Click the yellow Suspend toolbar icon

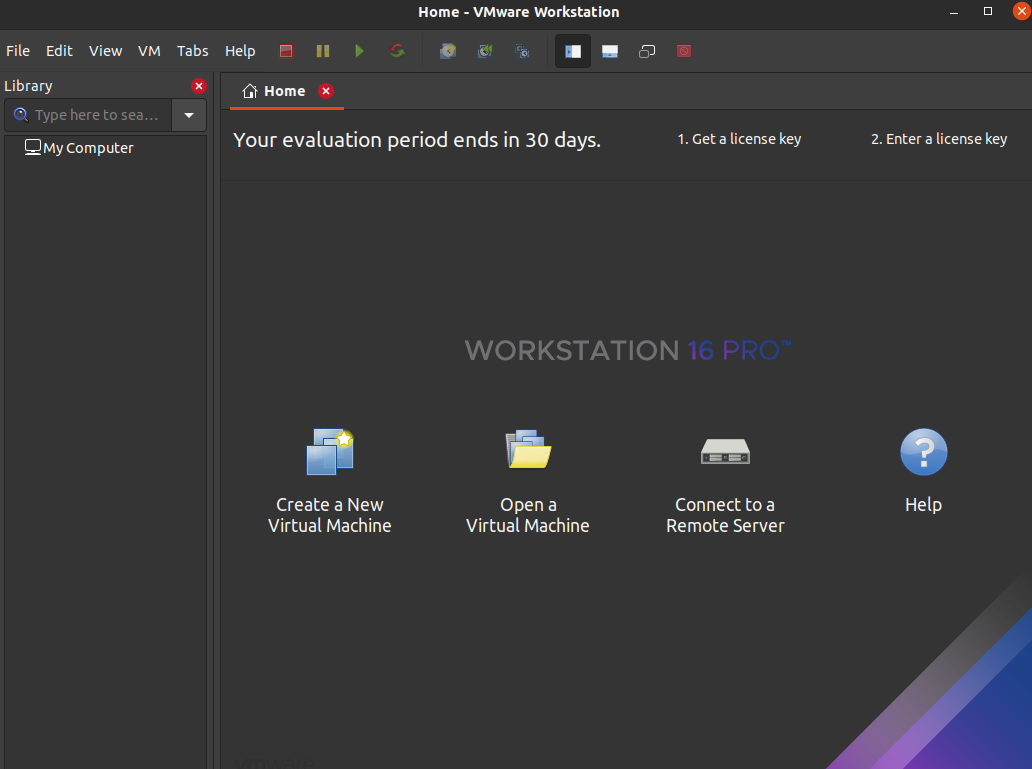point(322,51)
